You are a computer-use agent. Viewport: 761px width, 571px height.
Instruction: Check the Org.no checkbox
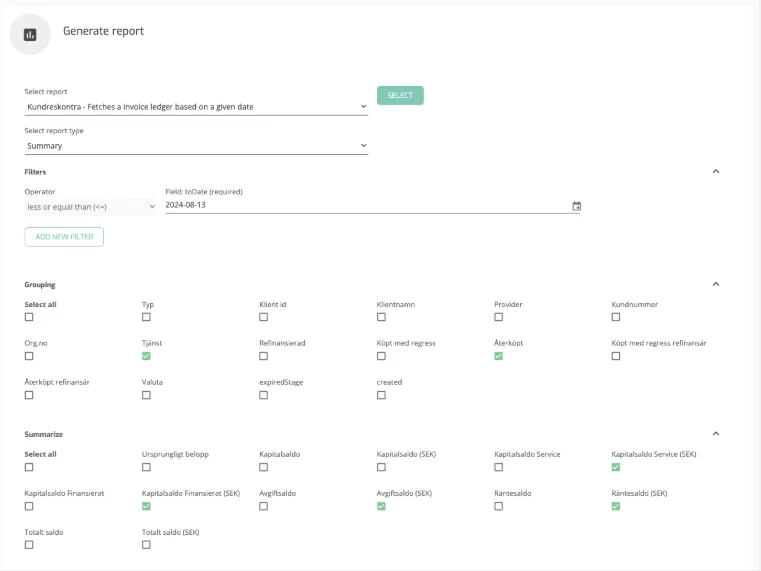[29, 356]
